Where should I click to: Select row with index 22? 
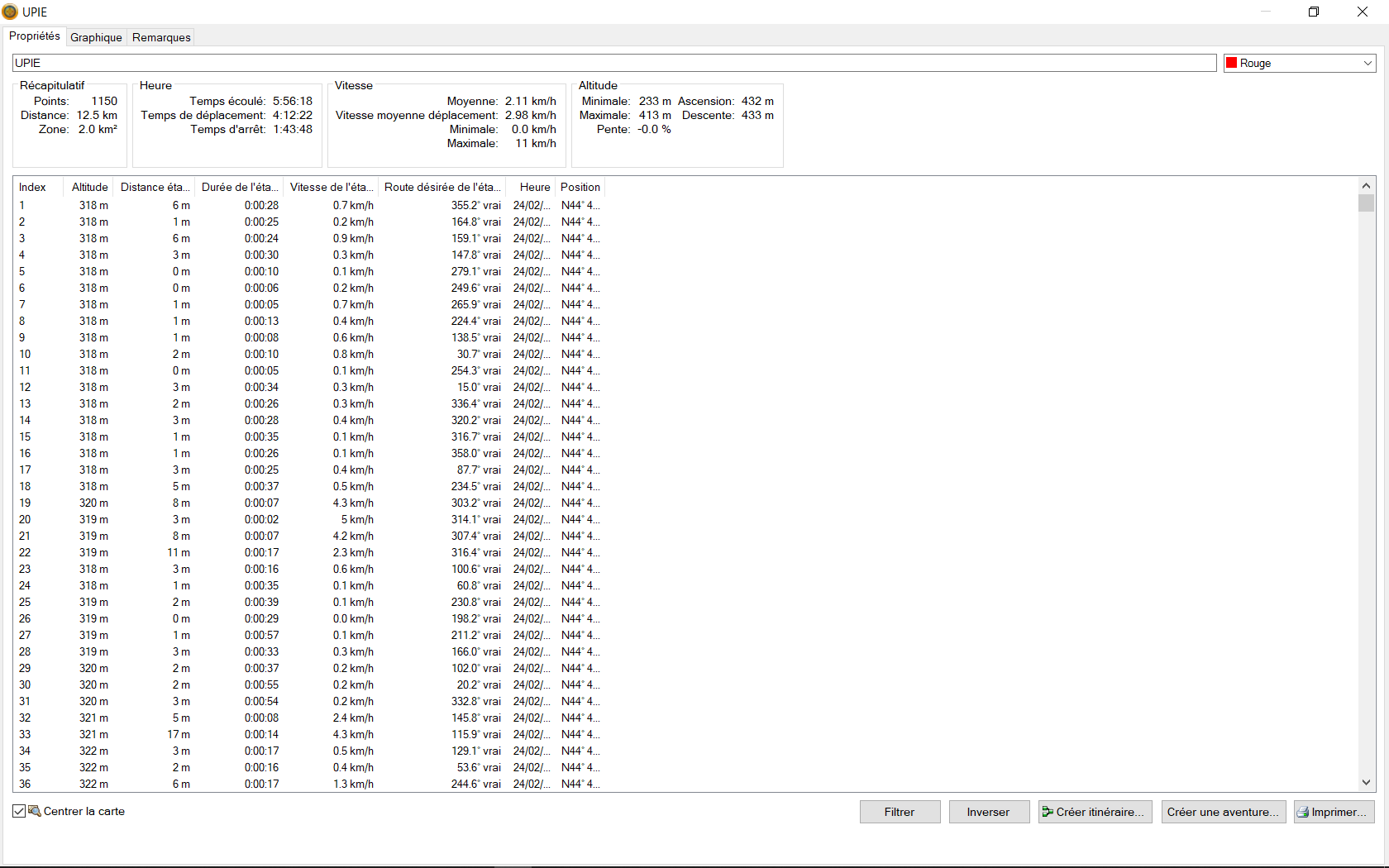click(309, 552)
